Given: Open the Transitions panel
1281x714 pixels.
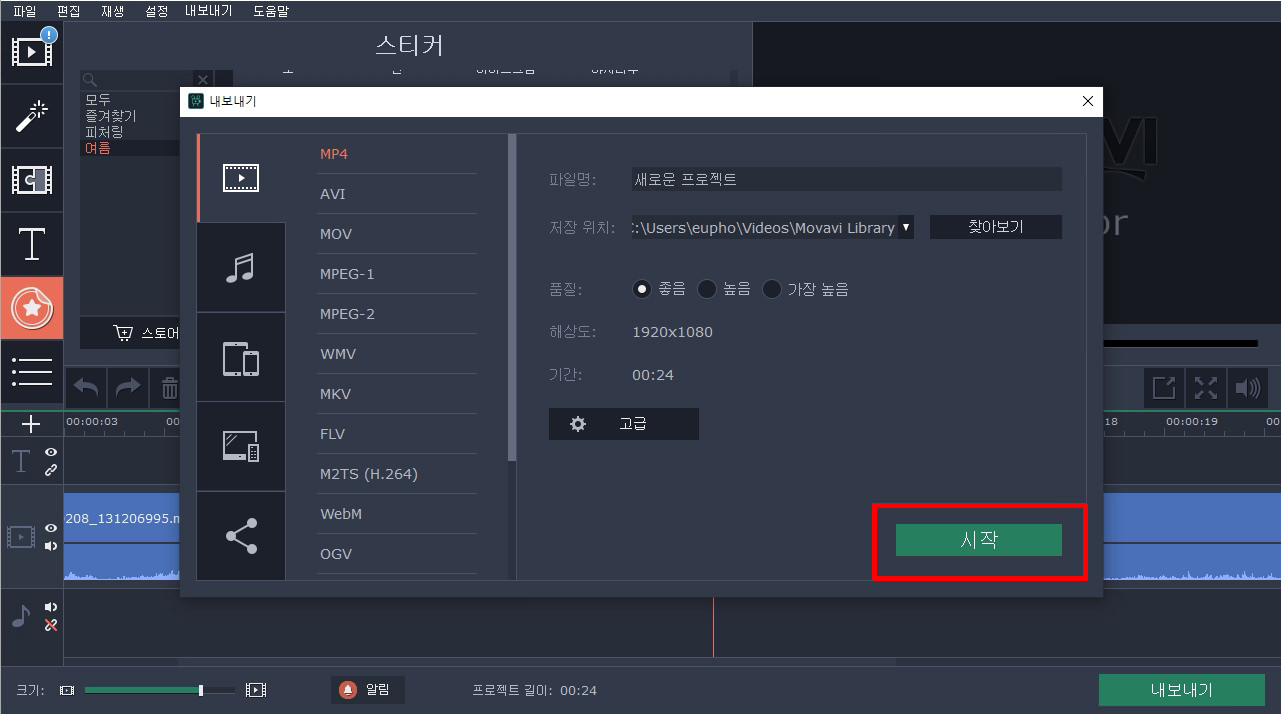Looking at the screenshot, I should (32, 180).
